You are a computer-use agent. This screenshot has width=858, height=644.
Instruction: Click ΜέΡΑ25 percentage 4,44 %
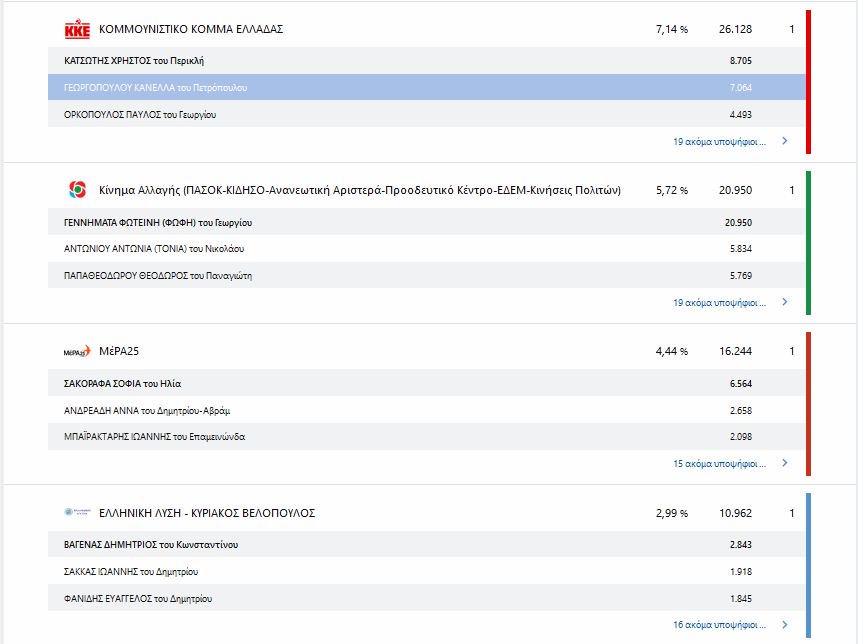click(672, 351)
